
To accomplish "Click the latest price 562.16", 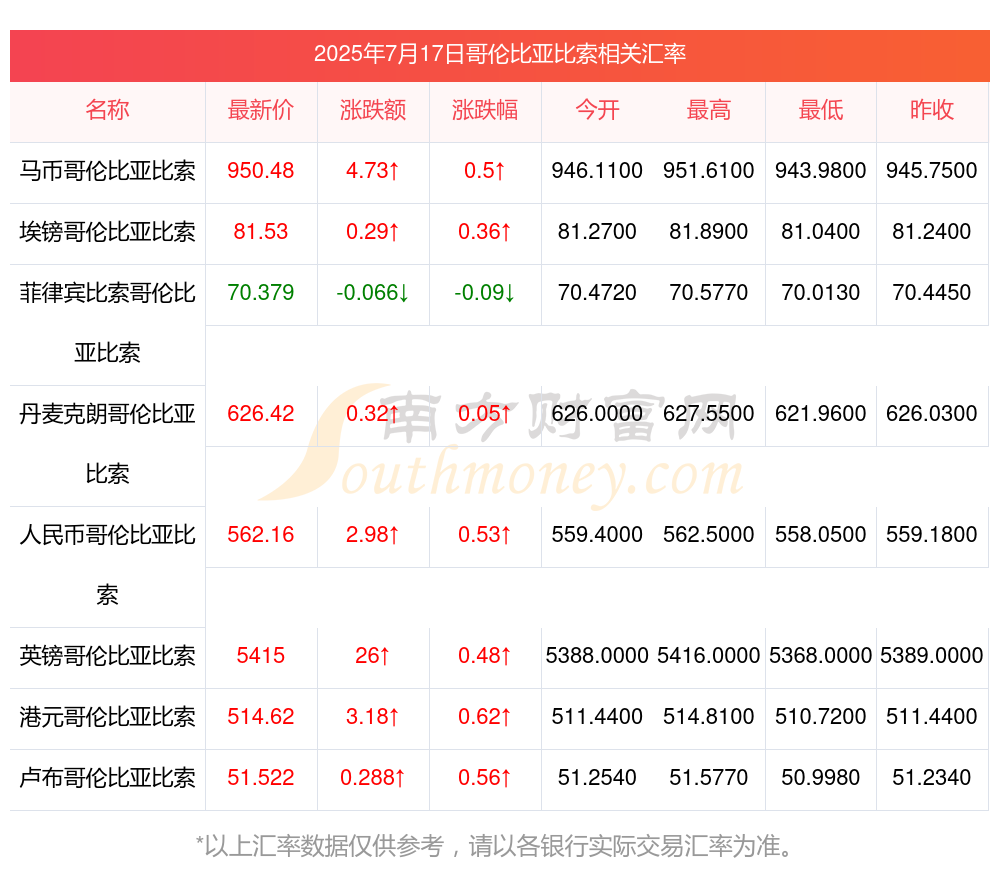I will point(261,534).
